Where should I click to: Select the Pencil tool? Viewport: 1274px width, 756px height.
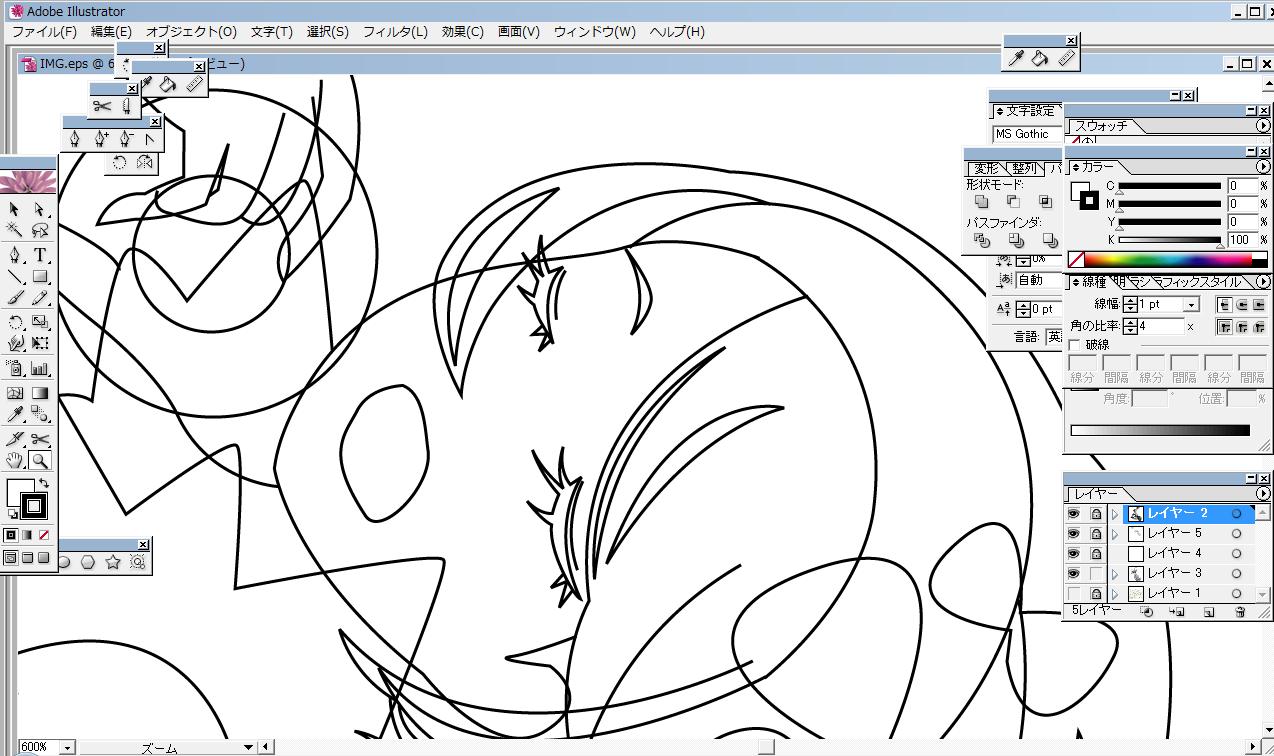(40, 297)
